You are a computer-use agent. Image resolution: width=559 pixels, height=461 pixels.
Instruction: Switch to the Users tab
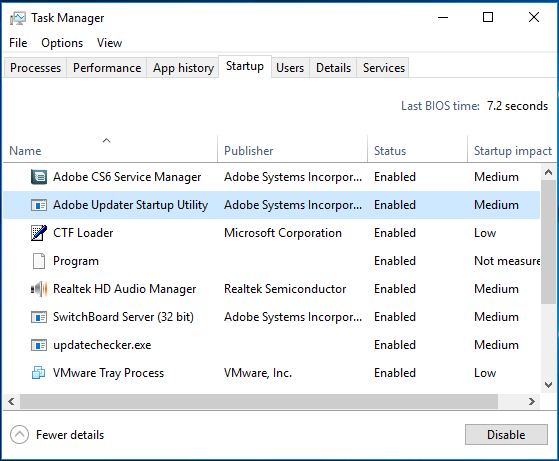(x=290, y=68)
